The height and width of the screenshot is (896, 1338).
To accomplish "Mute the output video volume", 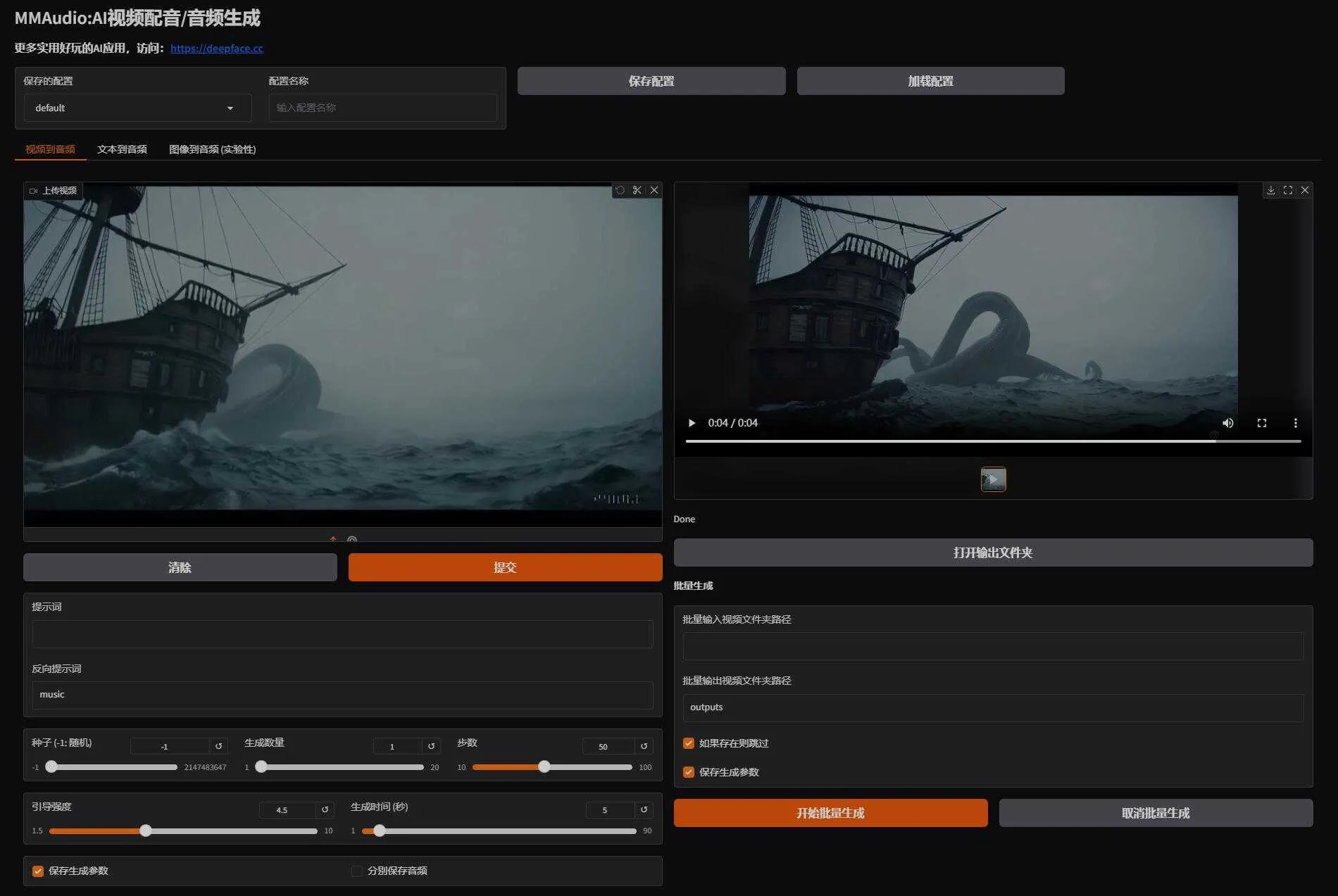I will 1228,423.
